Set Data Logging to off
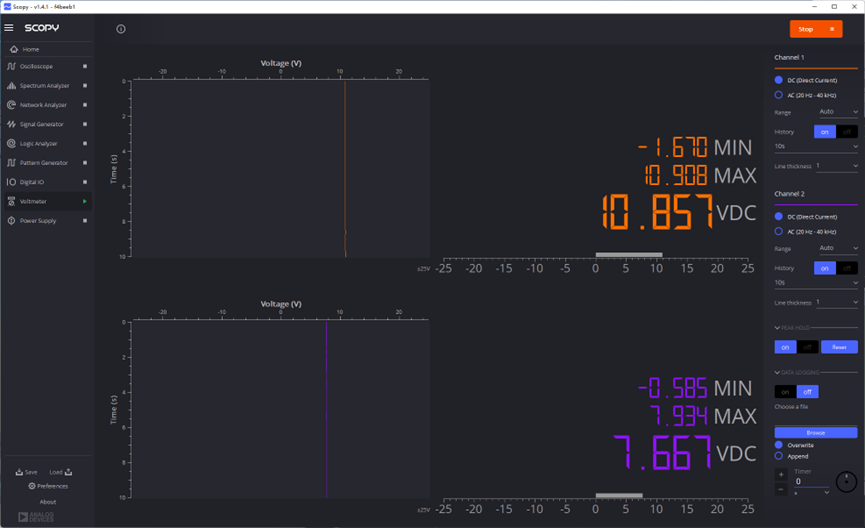865x528 pixels. point(807,392)
